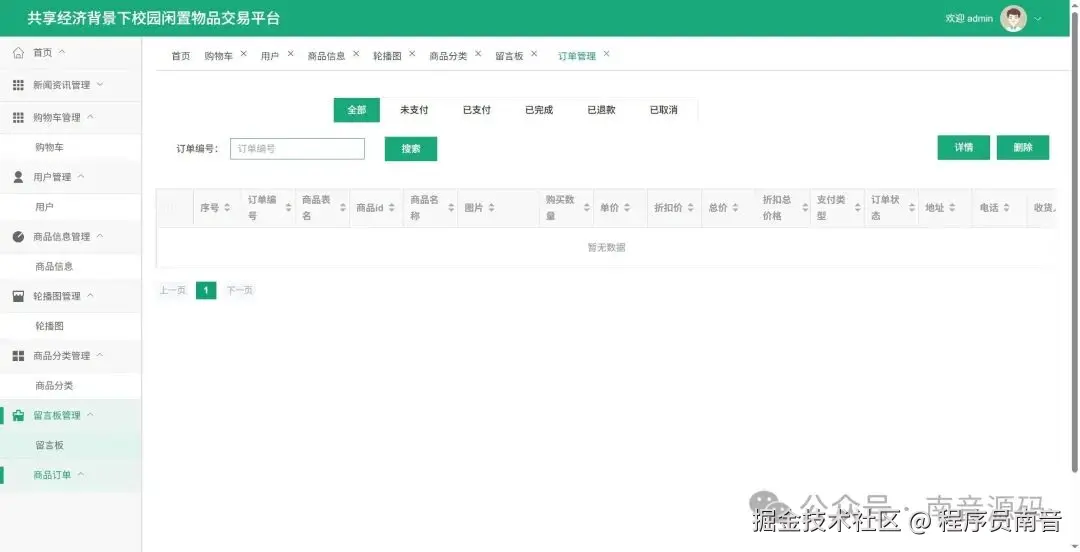
Task: Focus the 订单编号 search input
Action: 298,149
